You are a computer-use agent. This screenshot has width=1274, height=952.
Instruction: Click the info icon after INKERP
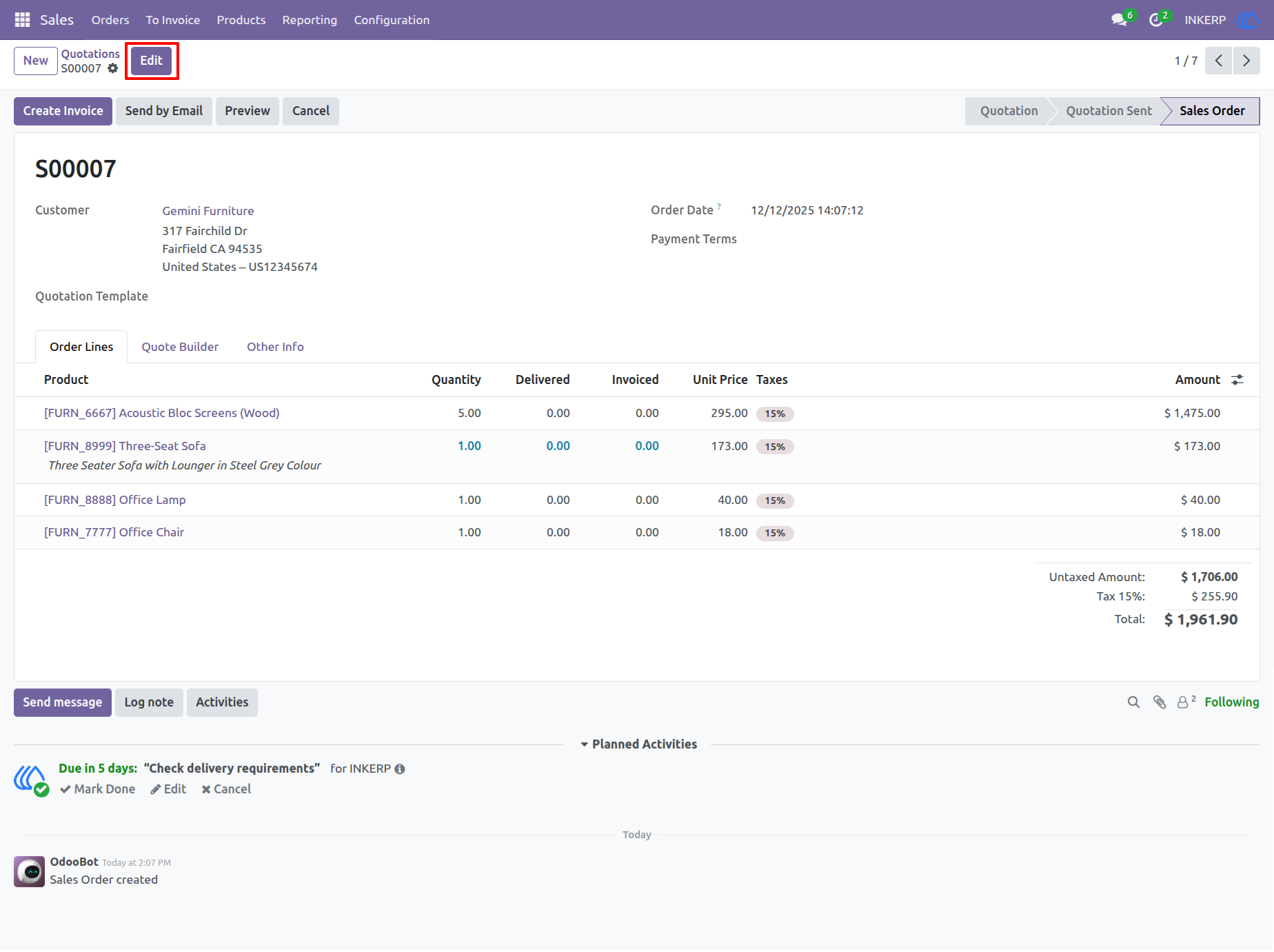(x=400, y=769)
